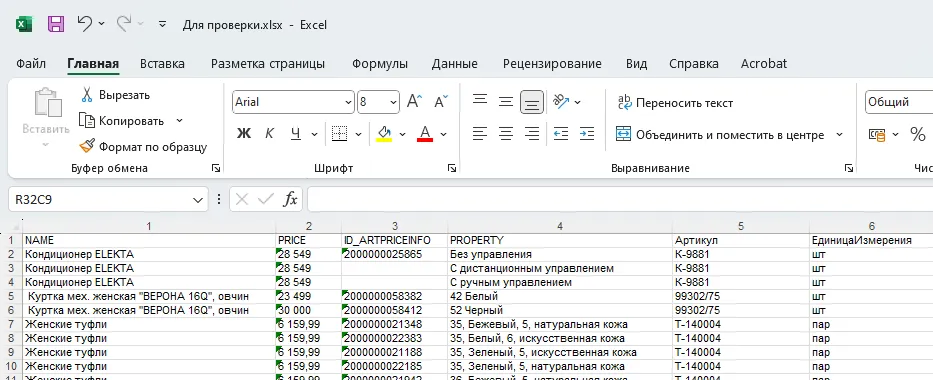Open the Данные ribbon tab

tap(455, 64)
